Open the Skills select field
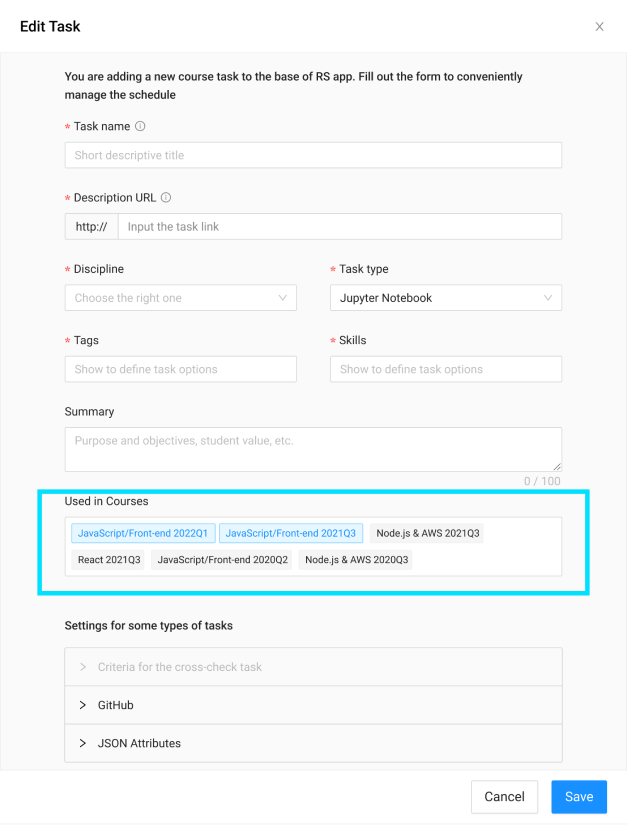Screen dimensions: 627x825 click(446, 369)
